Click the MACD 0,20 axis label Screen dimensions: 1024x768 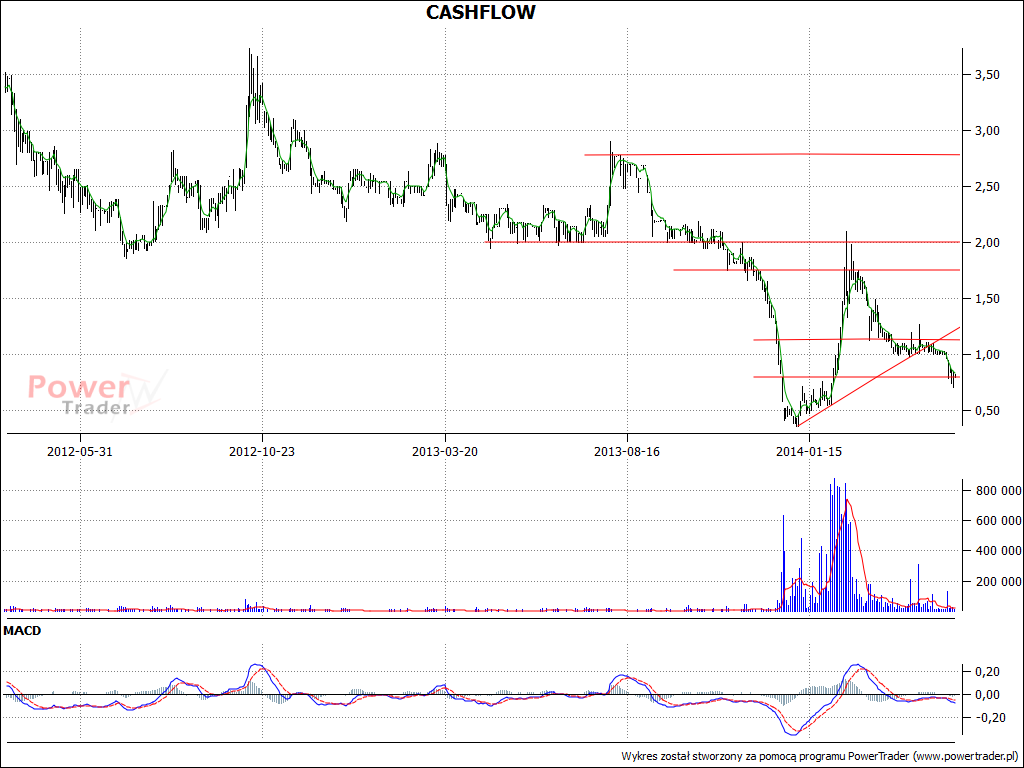click(987, 671)
